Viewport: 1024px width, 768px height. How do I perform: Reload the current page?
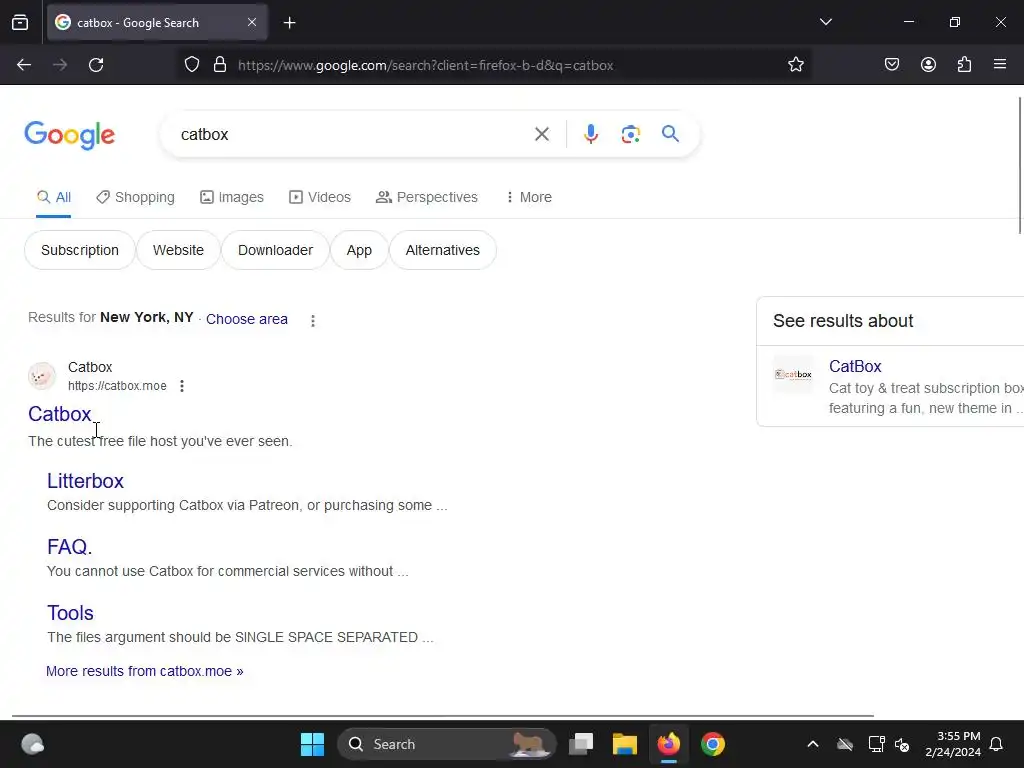[96, 65]
